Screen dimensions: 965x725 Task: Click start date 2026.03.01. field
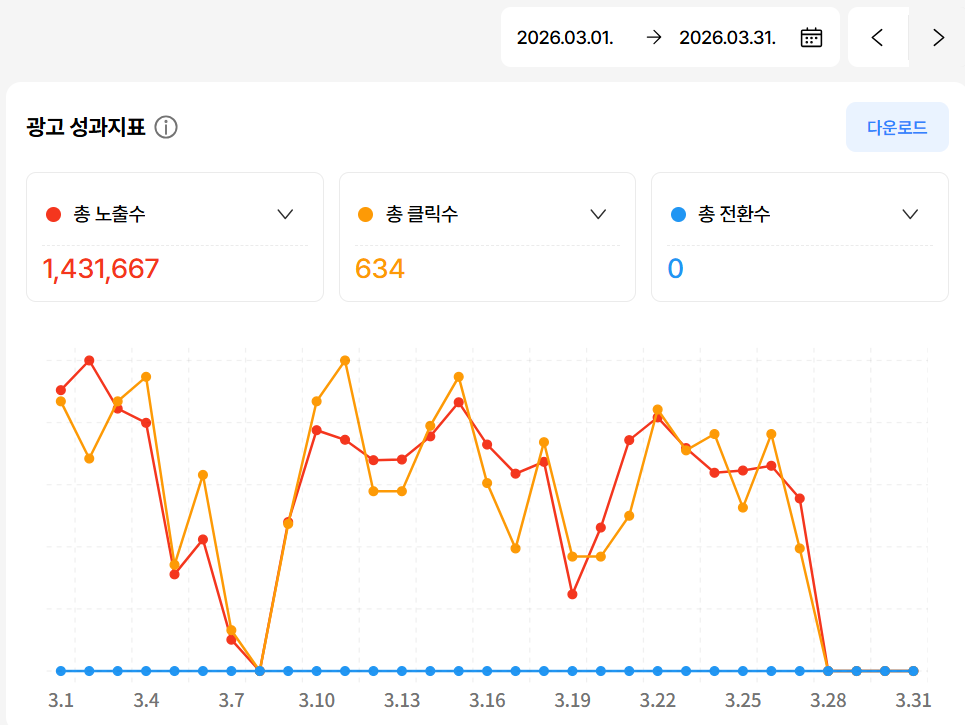click(565, 38)
